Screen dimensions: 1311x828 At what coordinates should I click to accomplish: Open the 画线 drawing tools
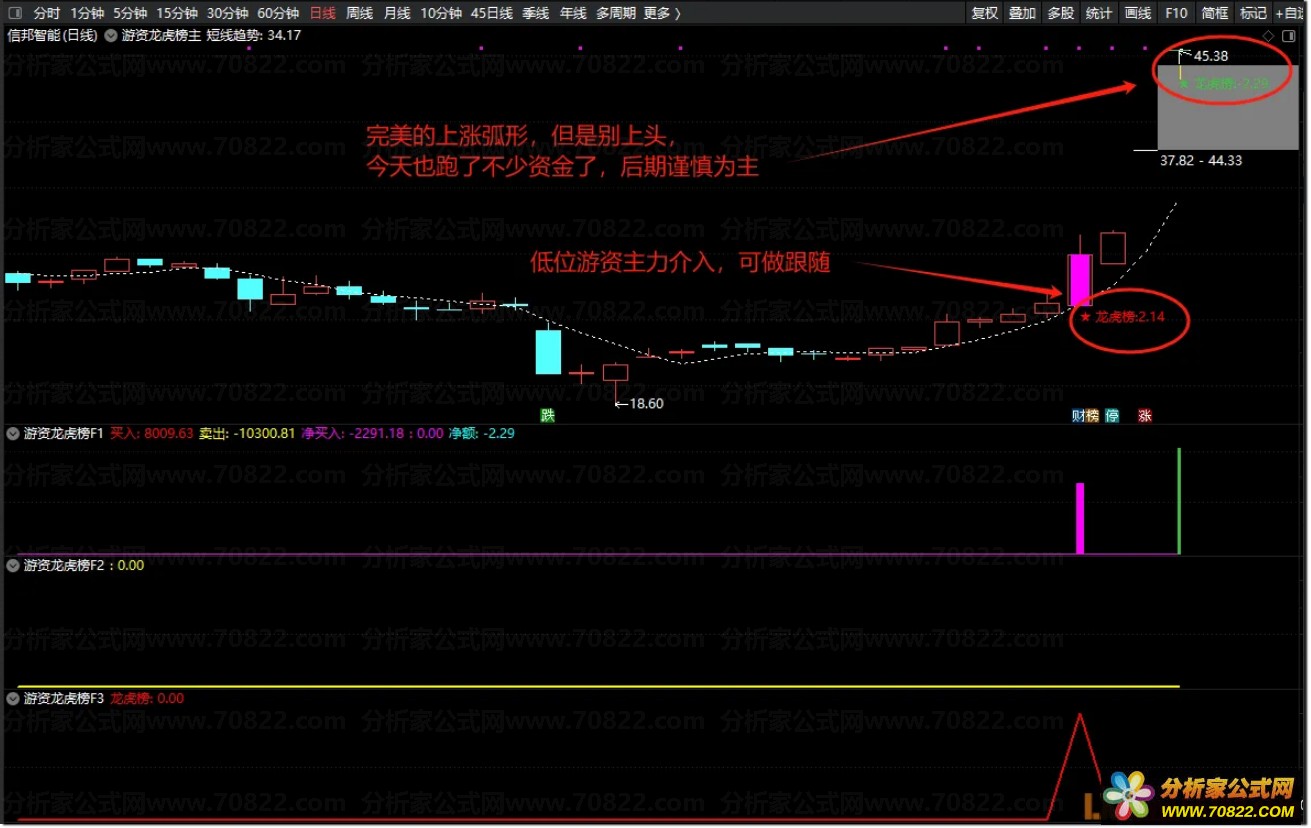pyautogui.click(x=1138, y=13)
